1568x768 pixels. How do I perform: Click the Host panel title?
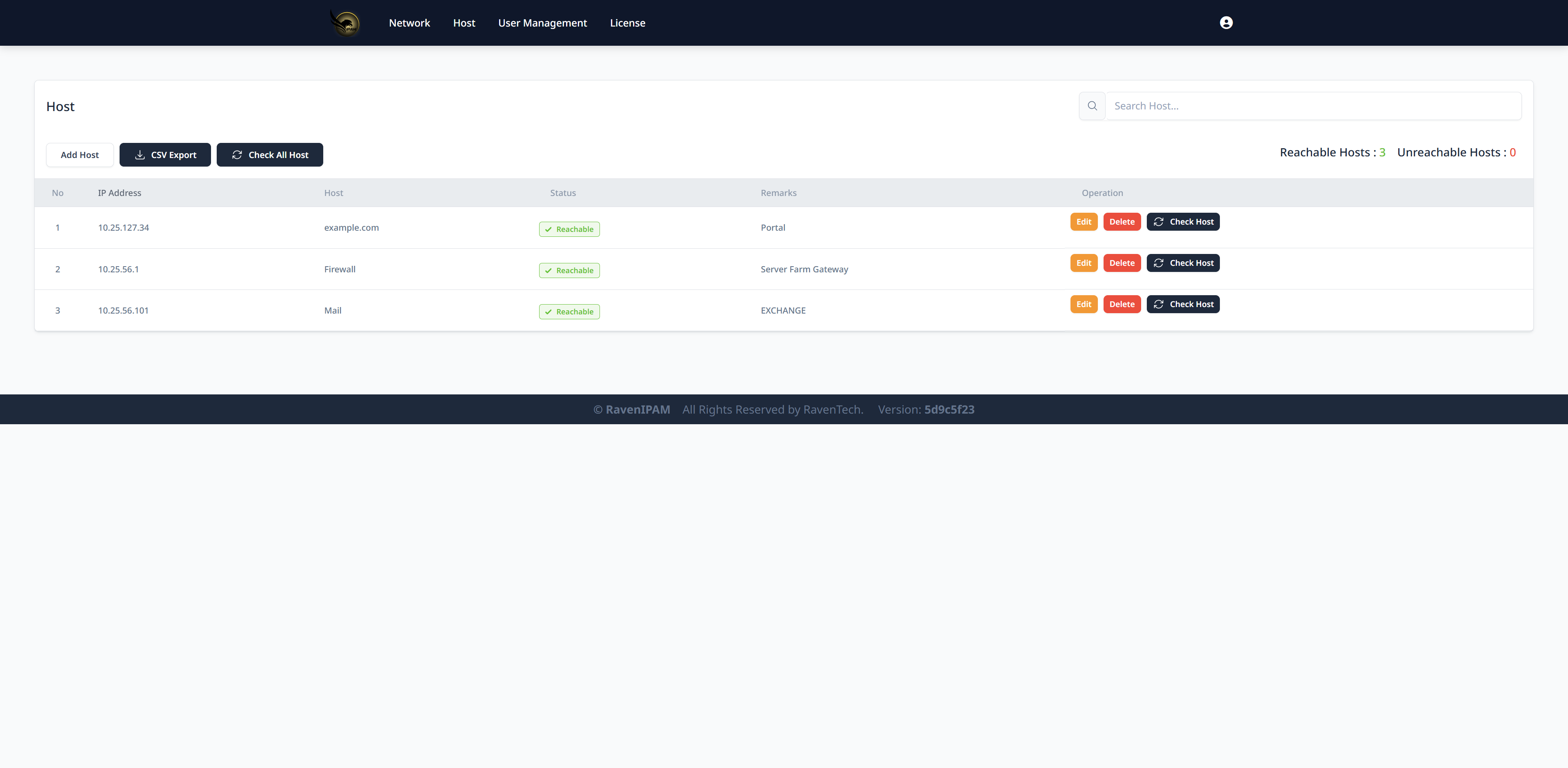click(60, 107)
